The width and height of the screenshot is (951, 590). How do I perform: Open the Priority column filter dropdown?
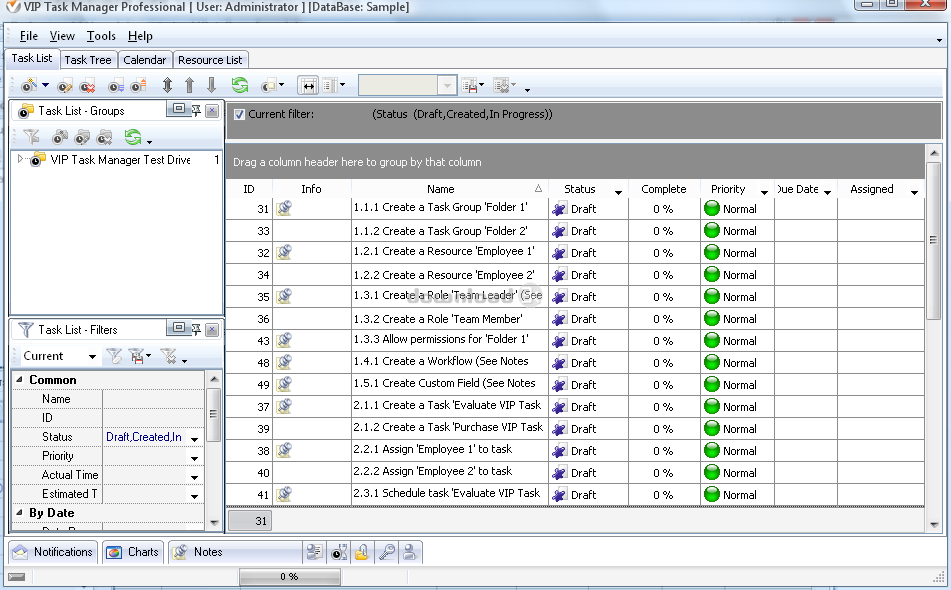(763, 189)
